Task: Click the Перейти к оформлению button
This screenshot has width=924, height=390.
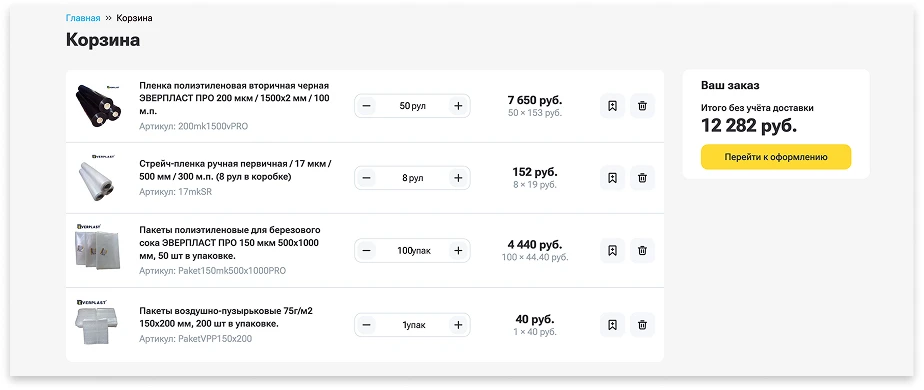Action: click(x=776, y=157)
